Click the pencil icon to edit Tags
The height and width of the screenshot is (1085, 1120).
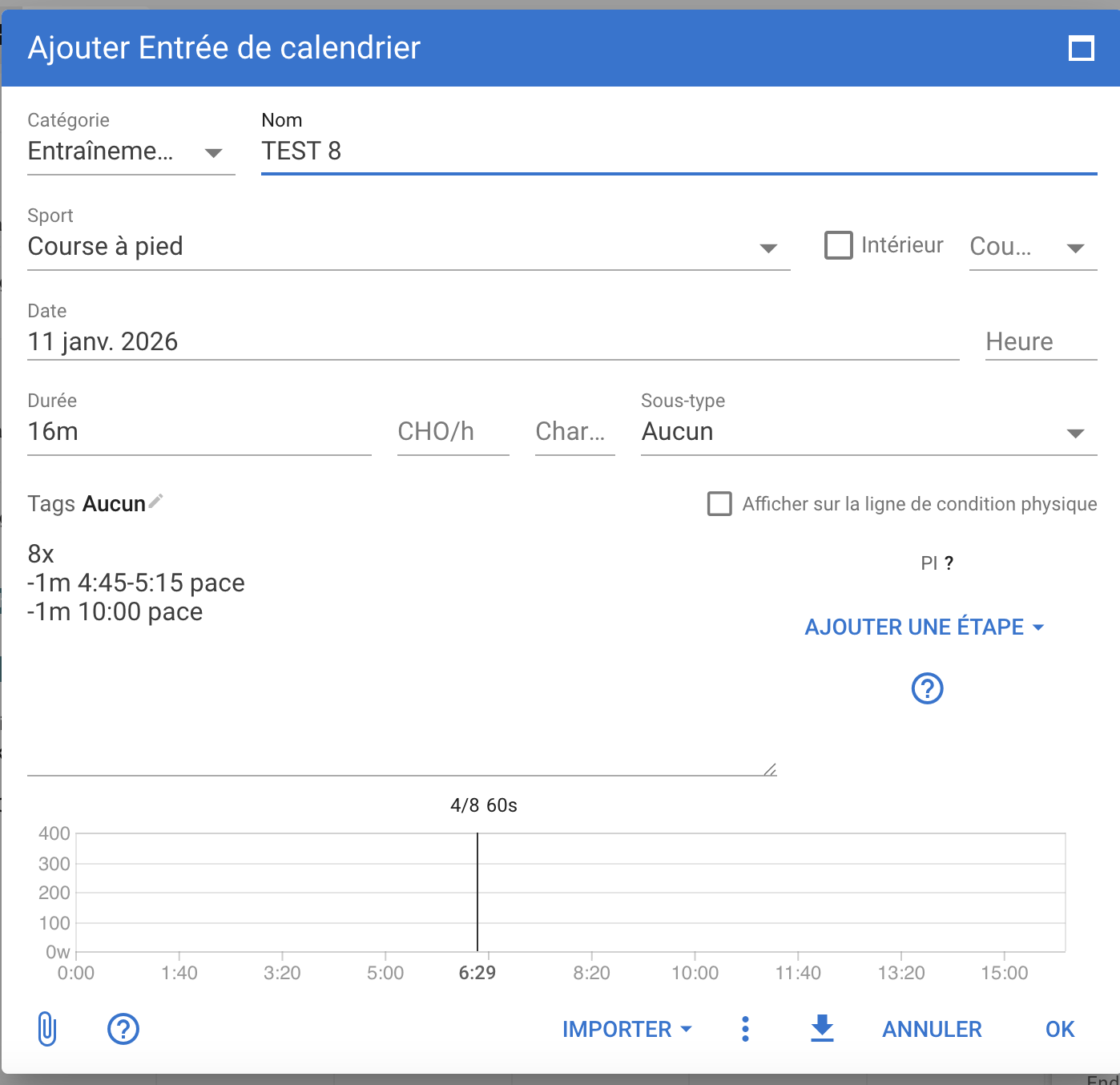click(x=156, y=502)
